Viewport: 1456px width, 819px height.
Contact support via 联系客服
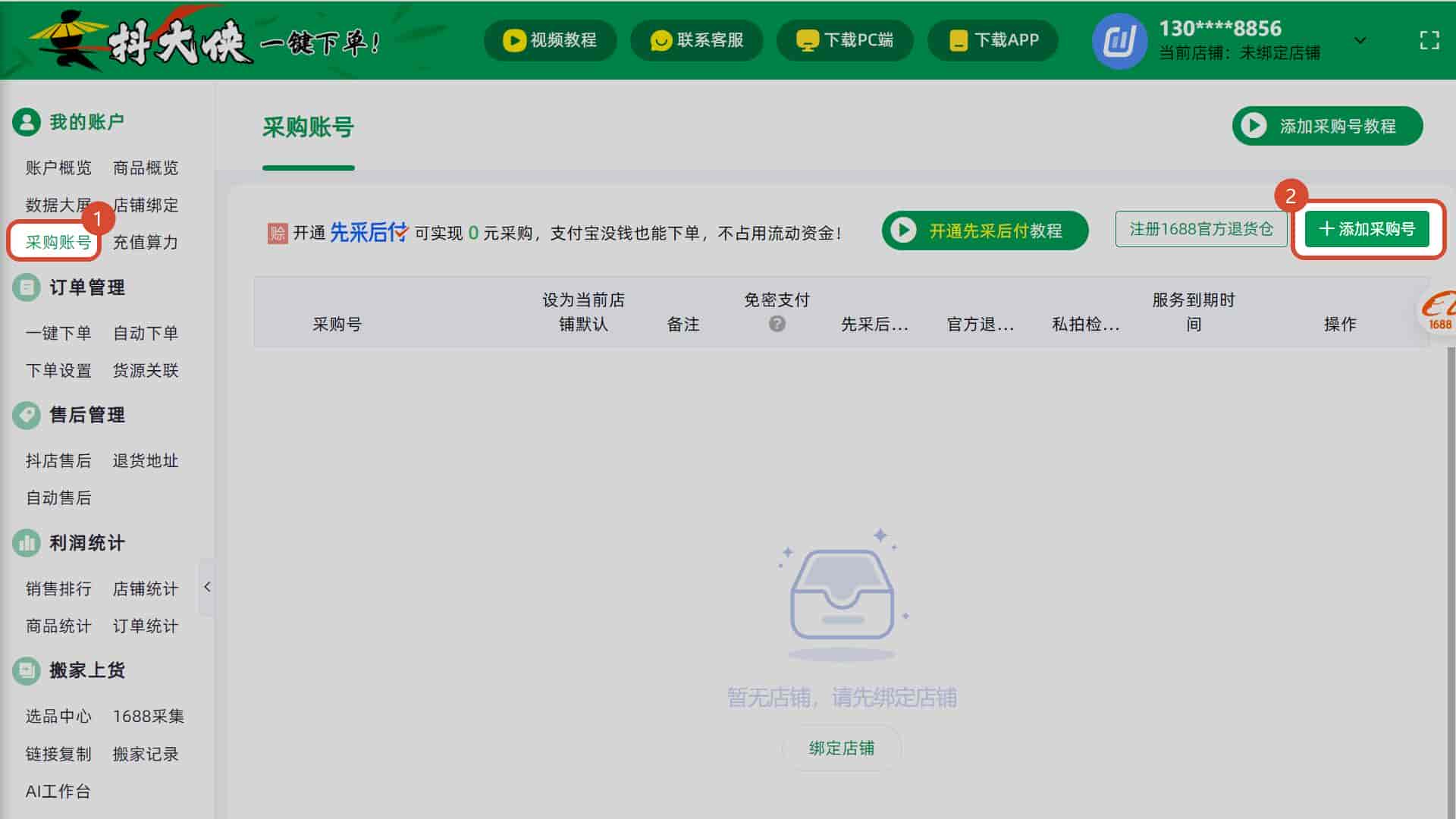(696, 40)
